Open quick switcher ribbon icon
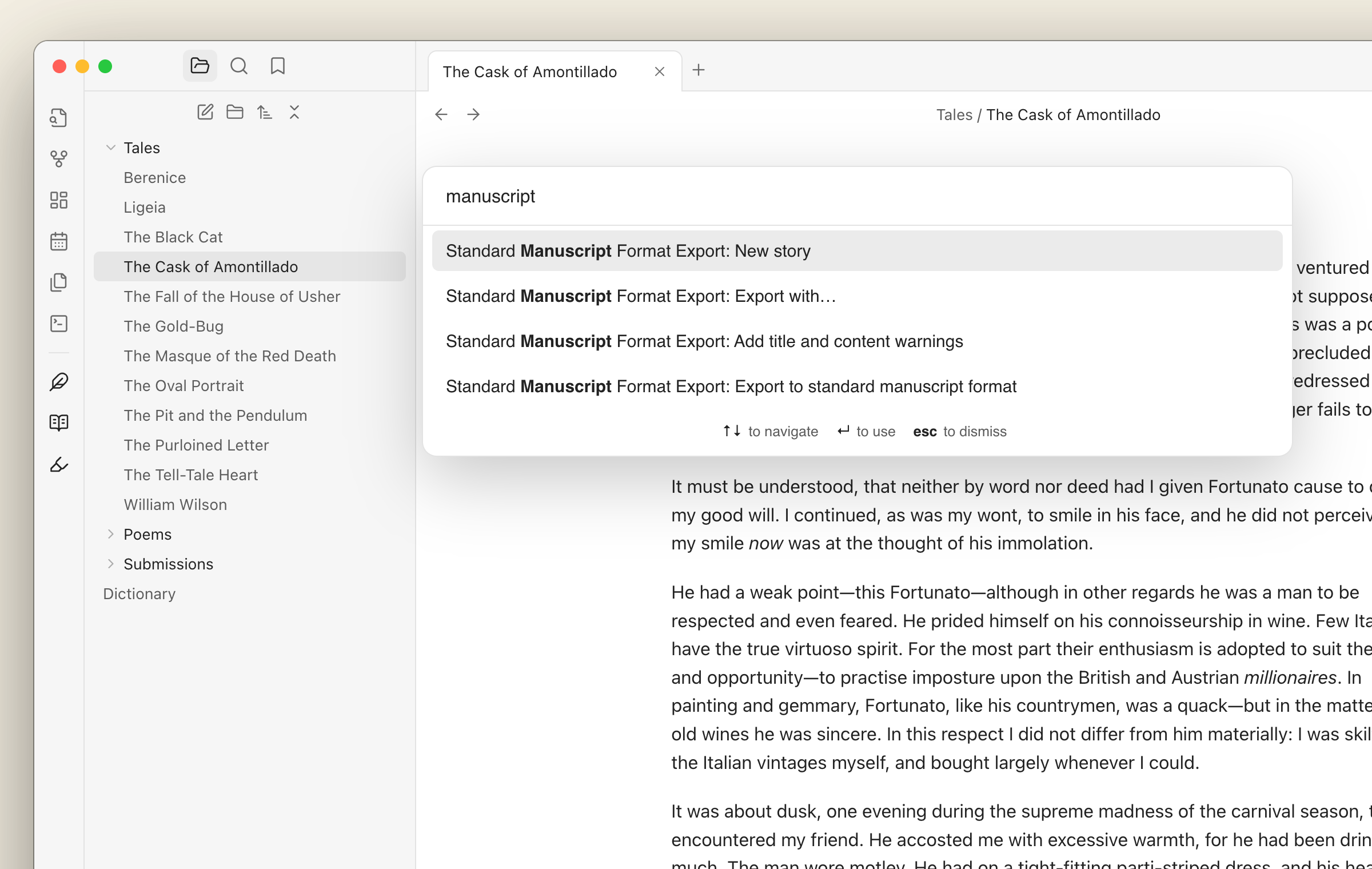Viewport: 1372px width, 869px height. click(59, 118)
